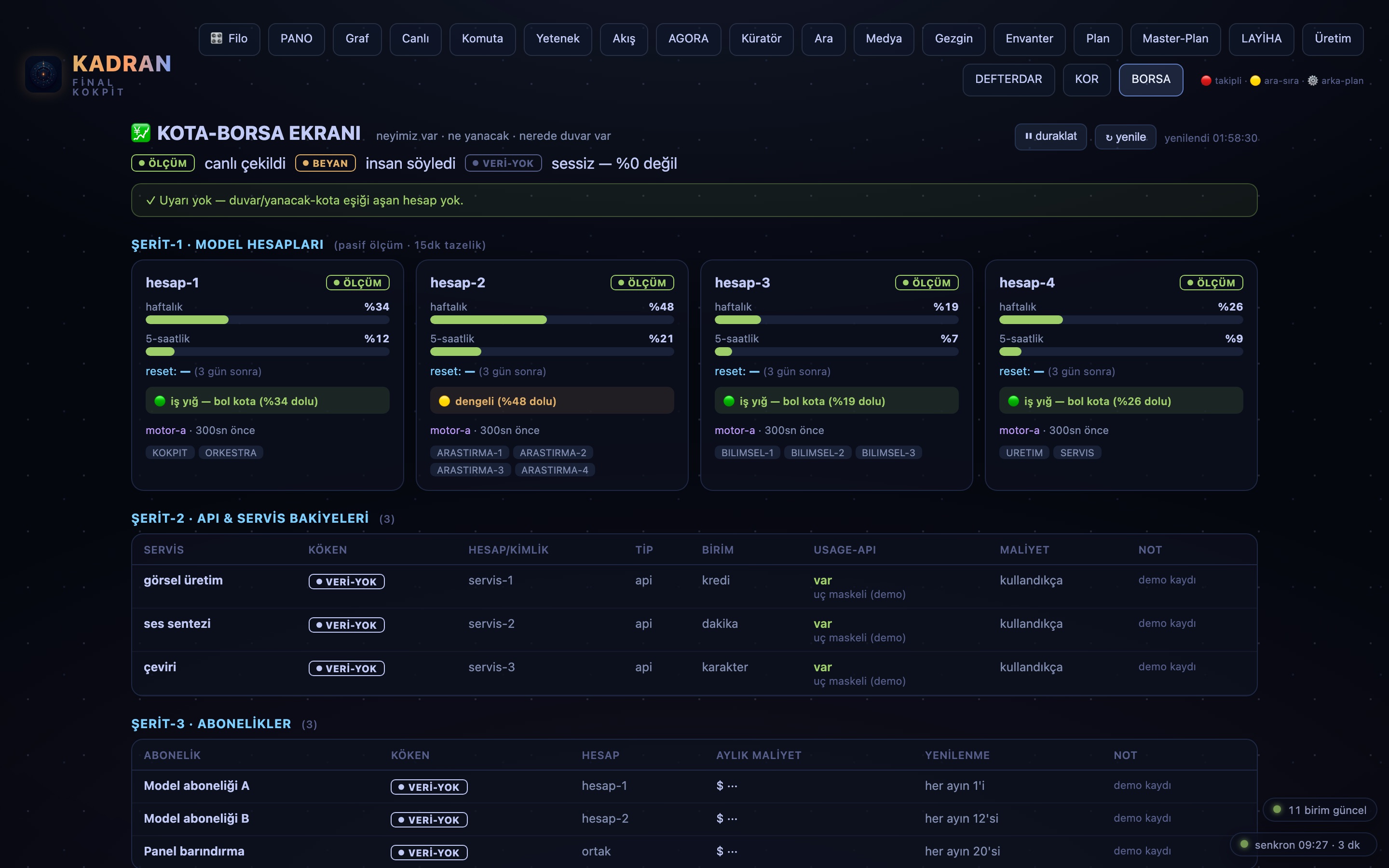Click 'Panel barındırma' row name
This screenshot has height=868, width=1389.
click(194, 851)
